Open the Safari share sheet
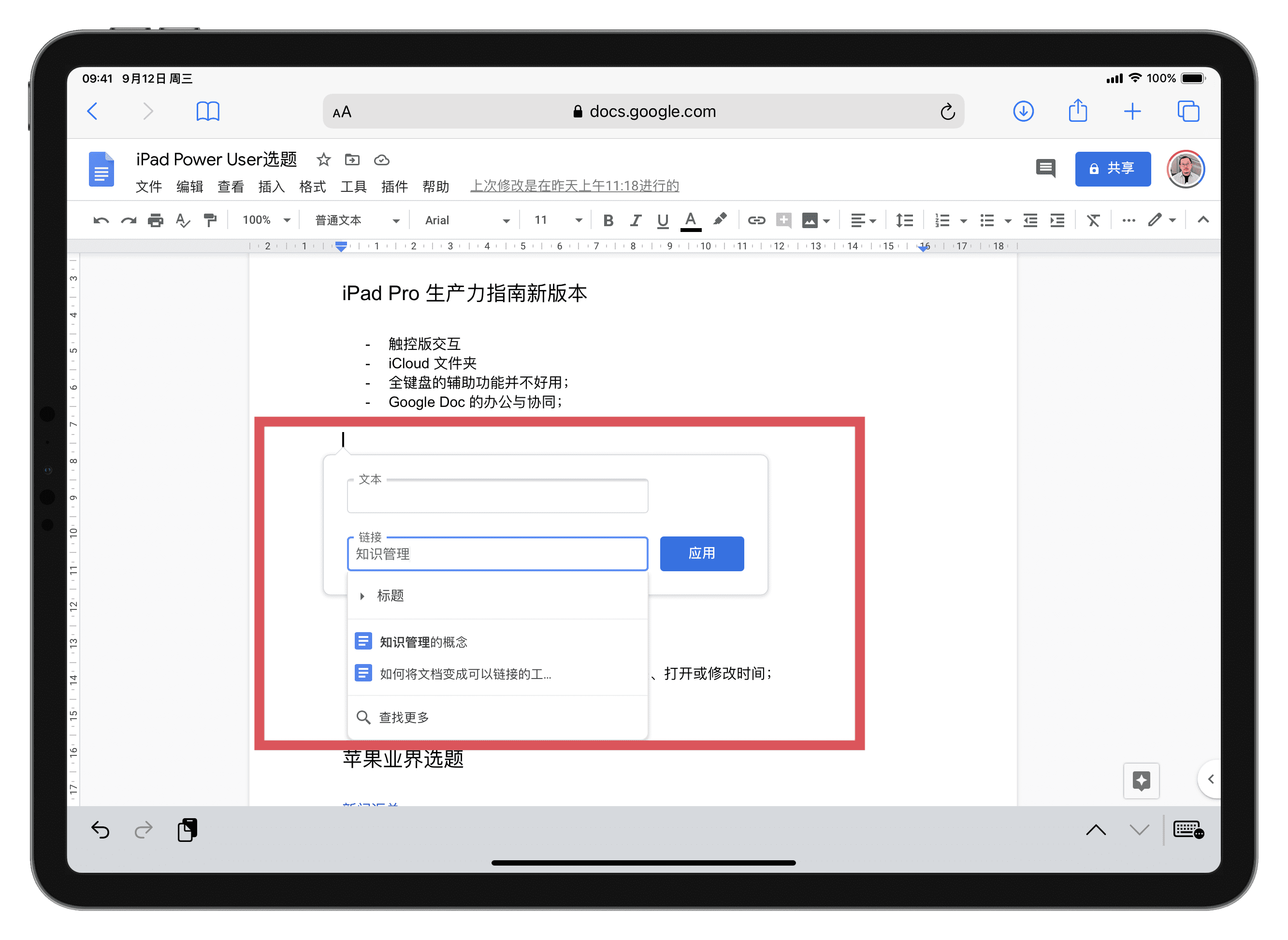Screen dimensions: 1288x940 [x=1077, y=110]
